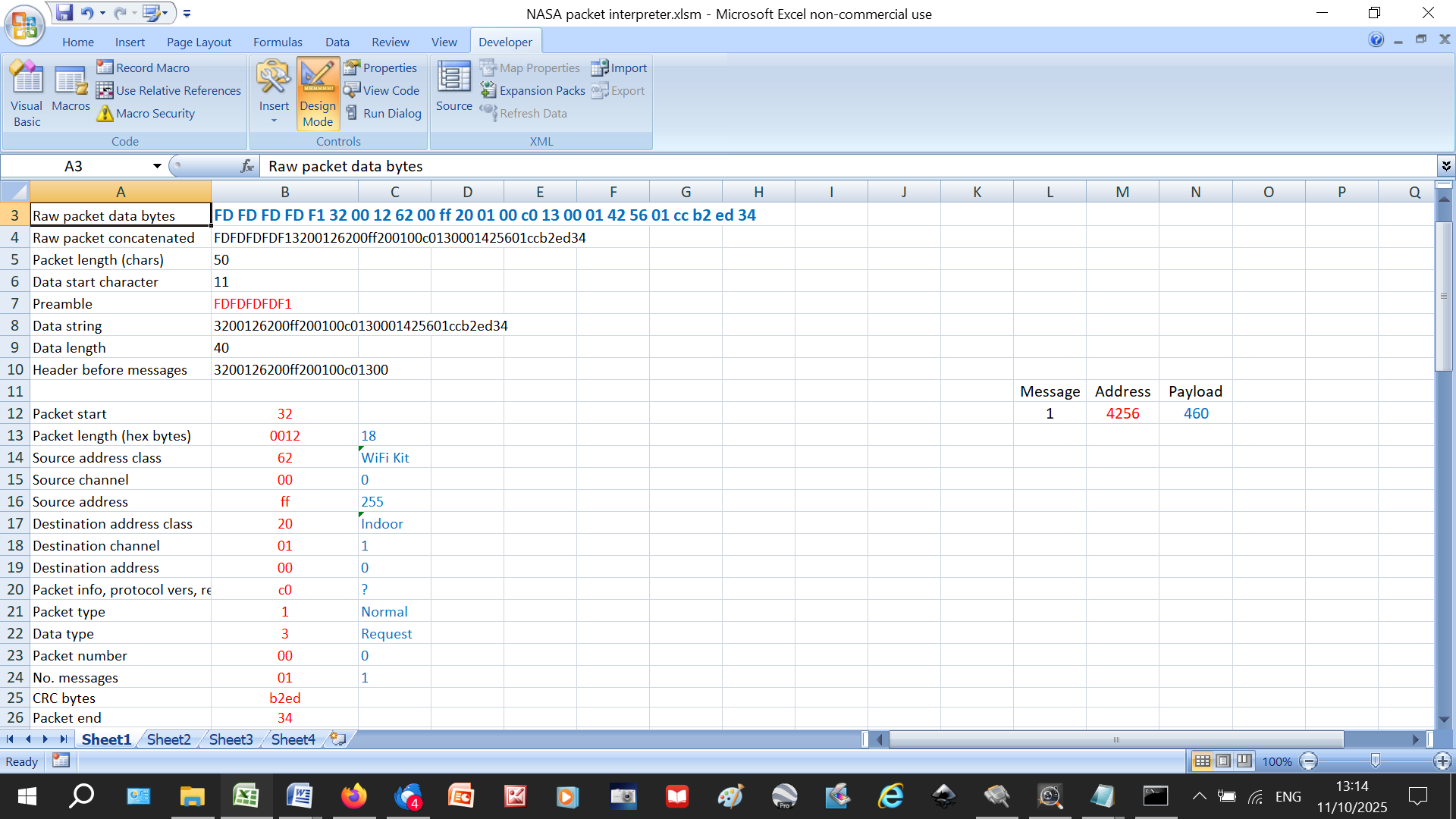Click the Import XML icon
The height and width of the screenshot is (819, 1456).
(x=600, y=67)
